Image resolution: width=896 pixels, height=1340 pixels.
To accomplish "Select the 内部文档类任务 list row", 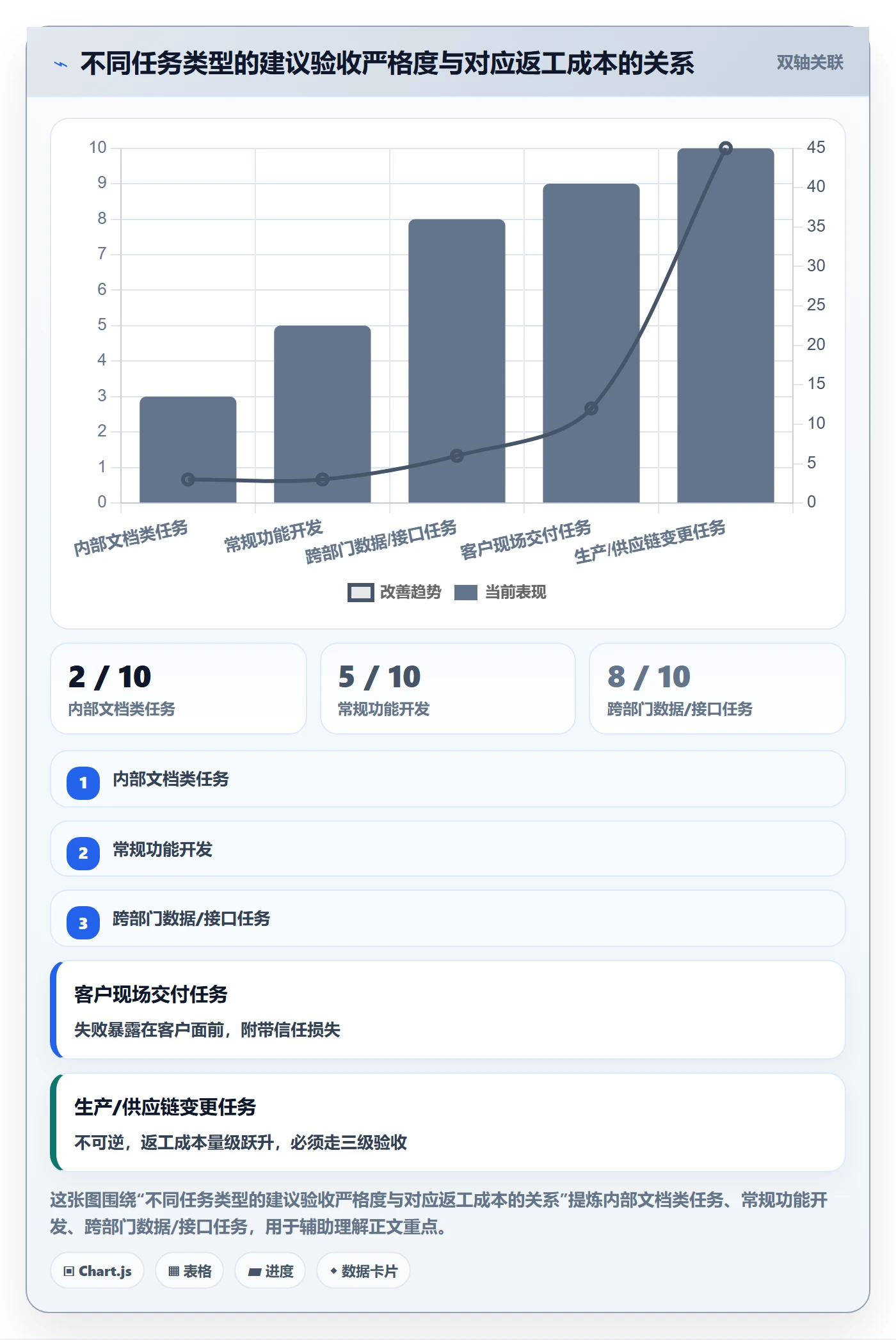I will (x=448, y=779).
